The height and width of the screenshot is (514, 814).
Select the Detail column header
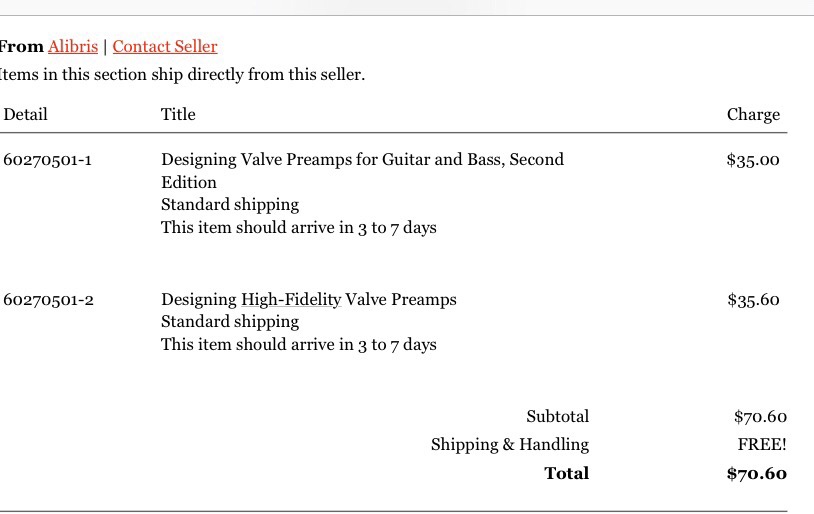[25, 114]
